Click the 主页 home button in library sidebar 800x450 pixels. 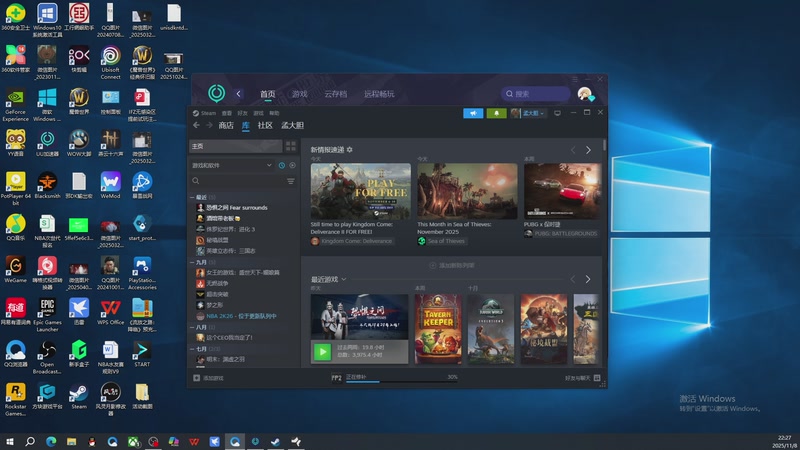pos(236,146)
